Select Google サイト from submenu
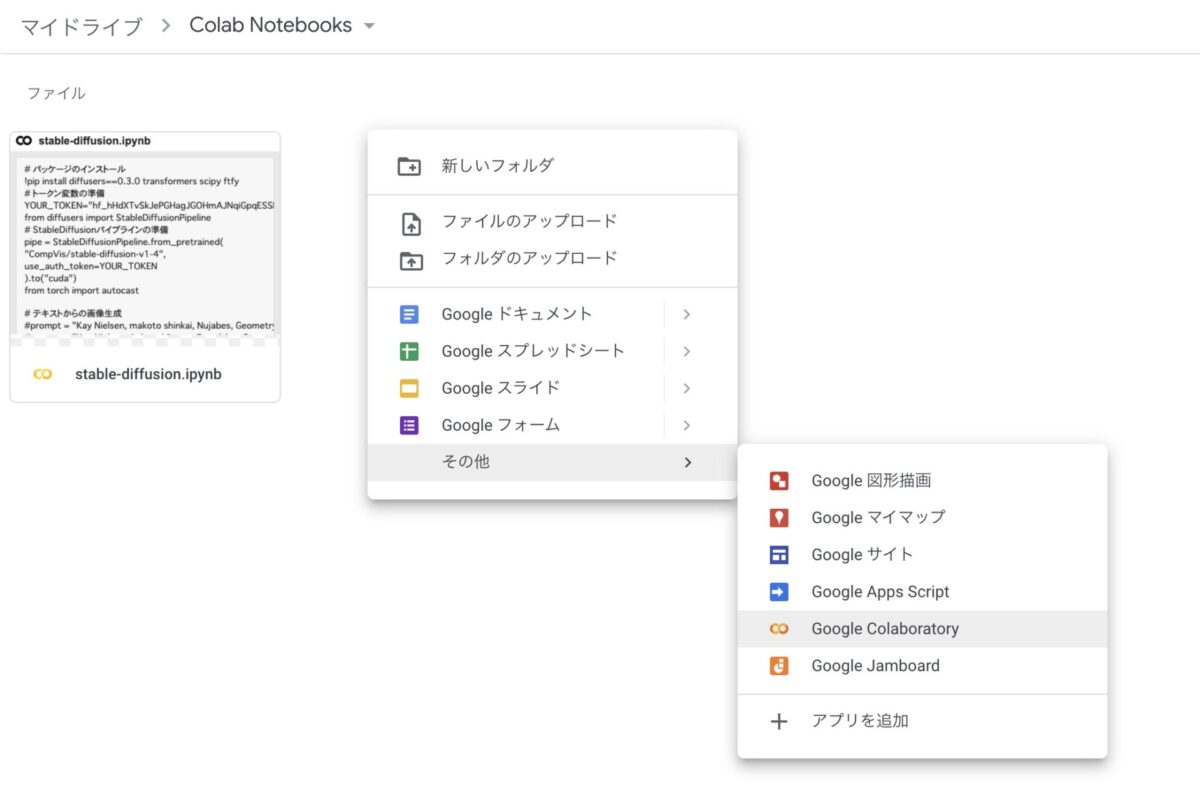1200x807 pixels. tap(922, 555)
